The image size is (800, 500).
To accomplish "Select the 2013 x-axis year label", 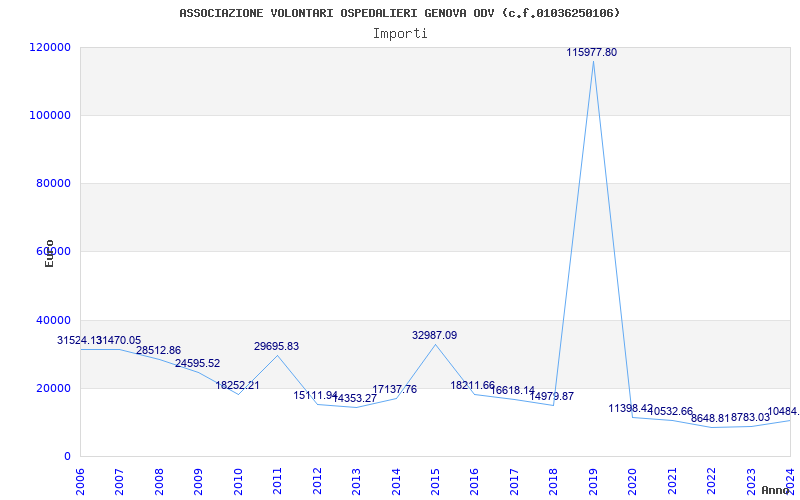I will click(x=356, y=482).
